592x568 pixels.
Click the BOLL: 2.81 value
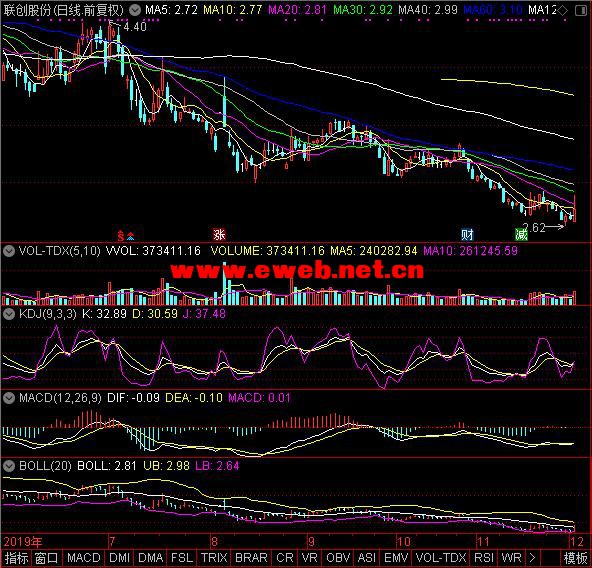[x=107, y=466]
